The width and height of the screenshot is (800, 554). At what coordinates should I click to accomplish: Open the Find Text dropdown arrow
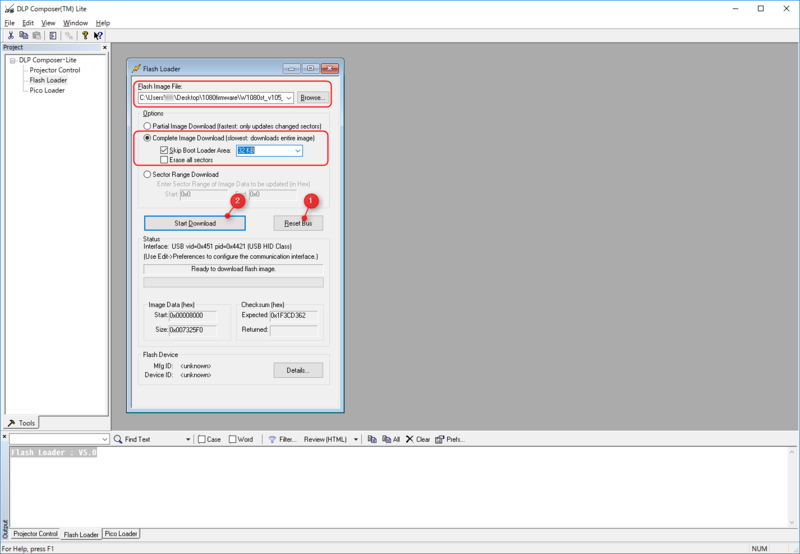[x=188, y=439]
